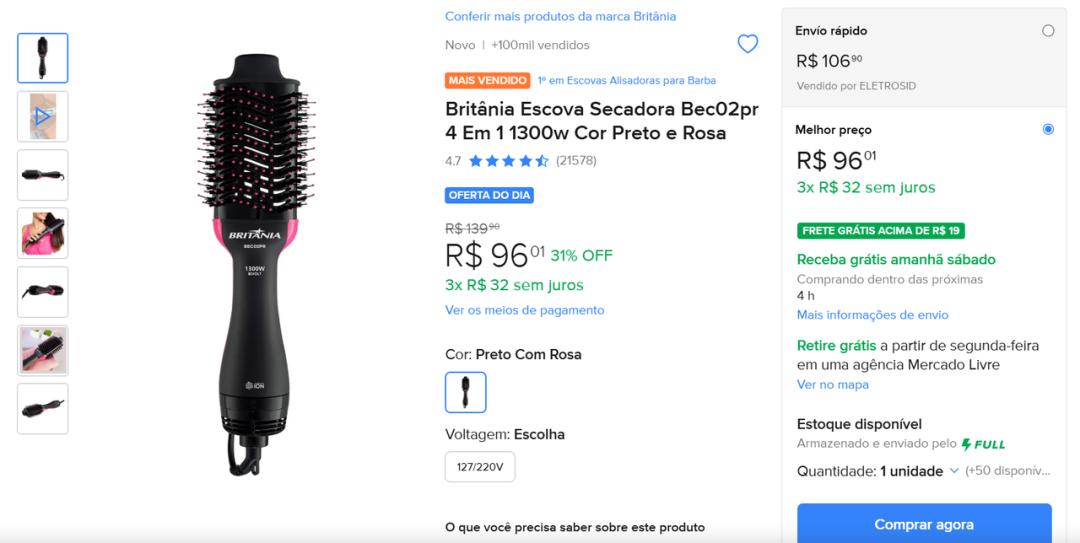Click the star rating icons
Image resolution: width=1080 pixels, height=543 pixels.
pyautogui.click(x=508, y=161)
